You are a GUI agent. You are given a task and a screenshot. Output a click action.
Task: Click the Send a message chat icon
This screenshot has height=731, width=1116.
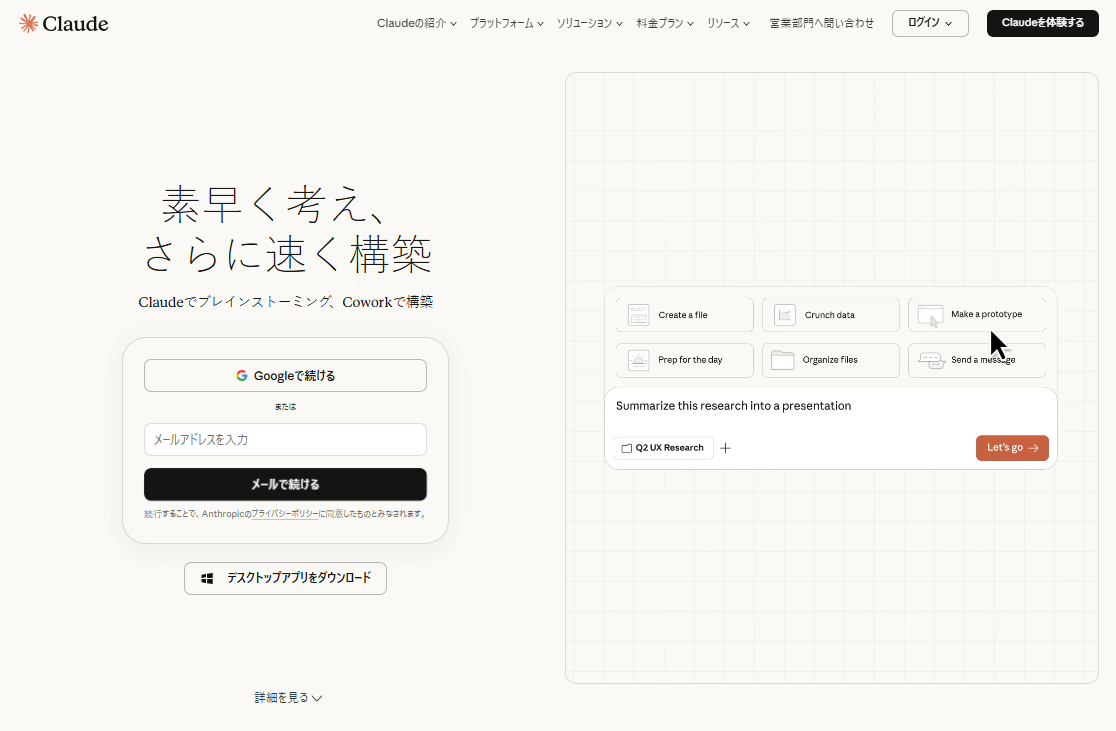[931, 360]
